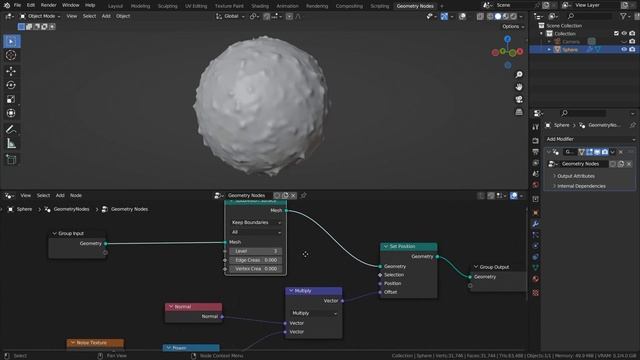
Task: Collapse the Normal node
Action: (x=171, y=307)
